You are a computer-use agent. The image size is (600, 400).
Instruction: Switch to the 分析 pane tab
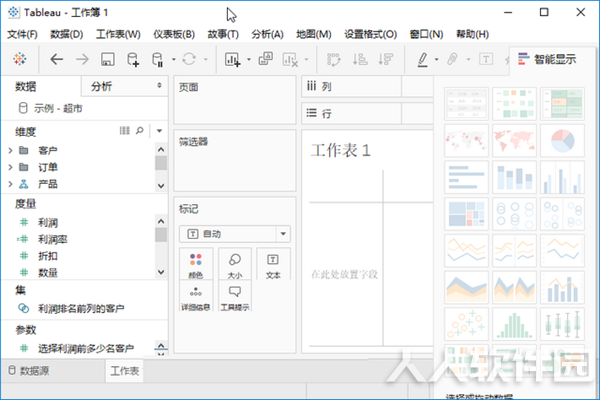pos(101,87)
